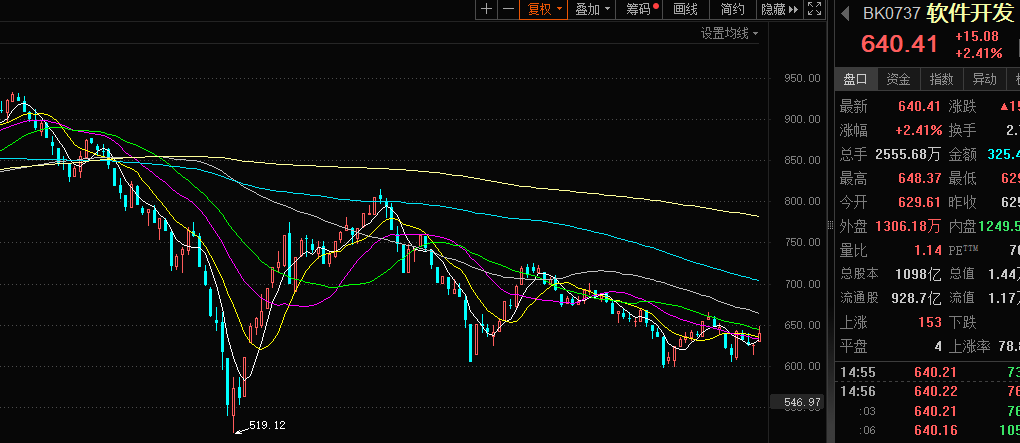1020x443 pixels.
Task: Toggle the 简约 simplified mode
Action: (732, 9)
